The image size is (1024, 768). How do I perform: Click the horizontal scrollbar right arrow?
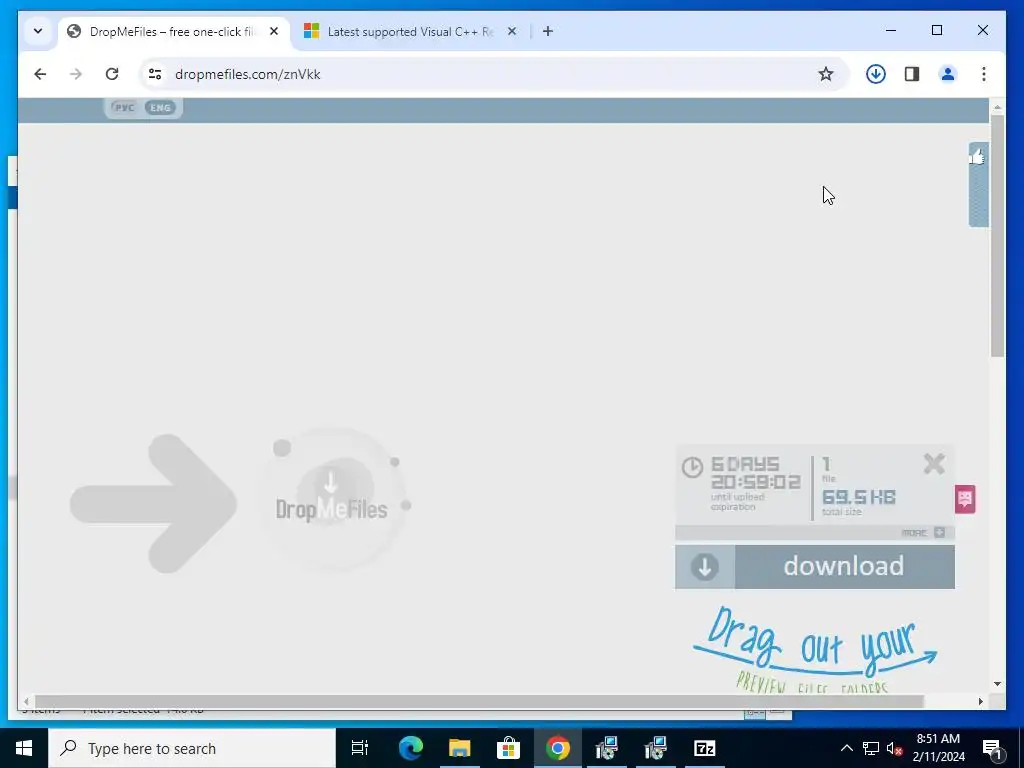coord(981,701)
